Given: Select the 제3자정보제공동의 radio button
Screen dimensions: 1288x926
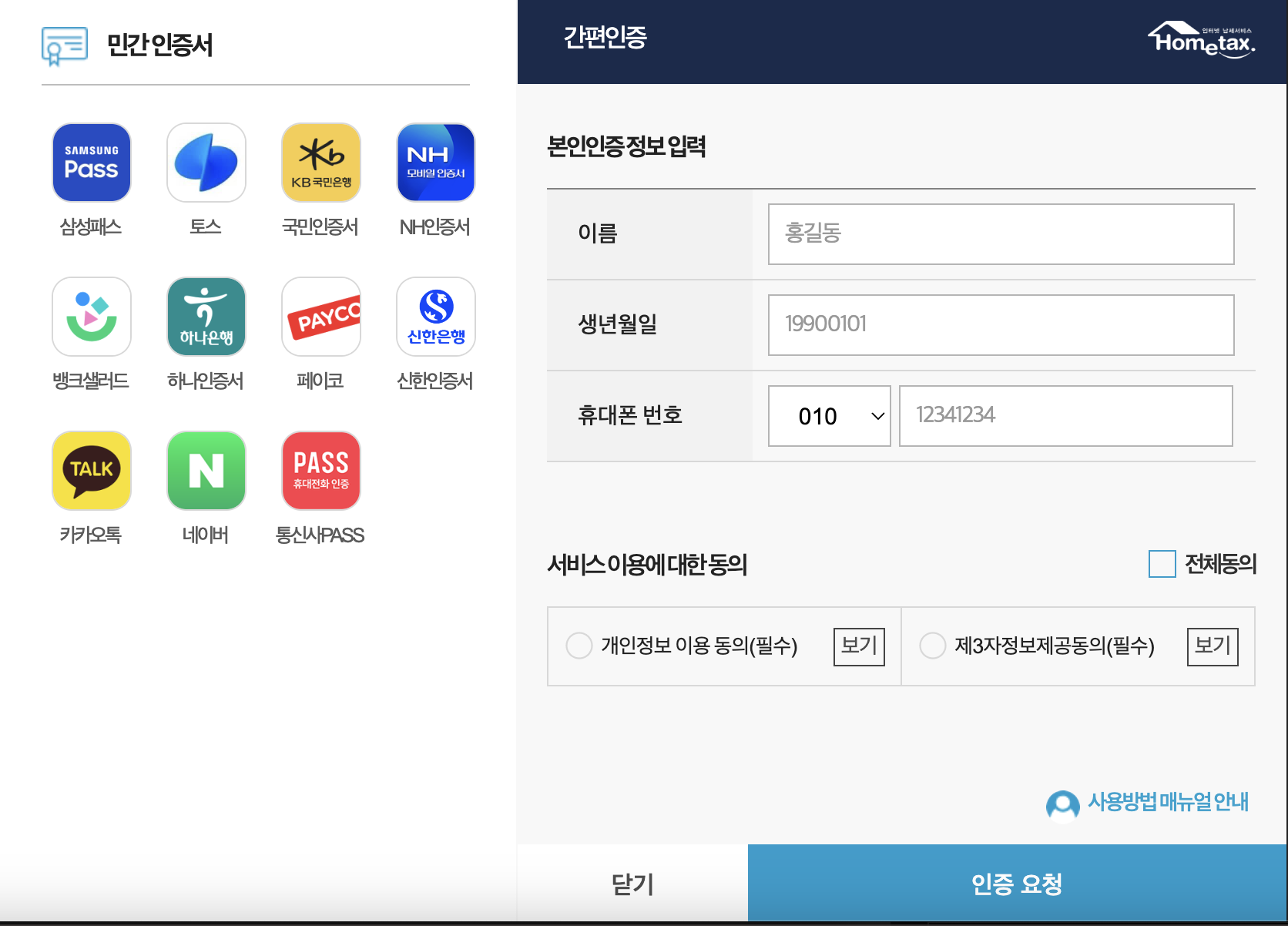Looking at the screenshot, I should click(932, 646).
